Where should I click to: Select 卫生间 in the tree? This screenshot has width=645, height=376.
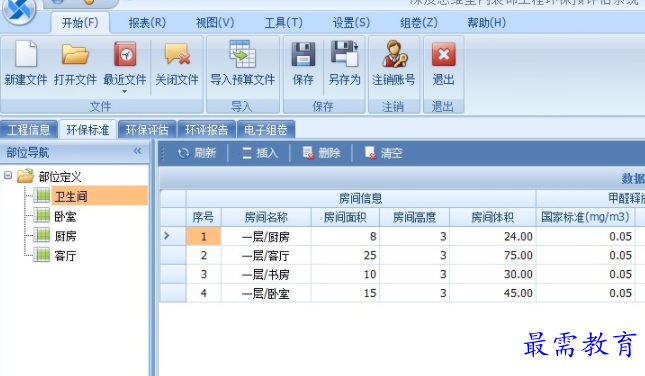[99, 196]
